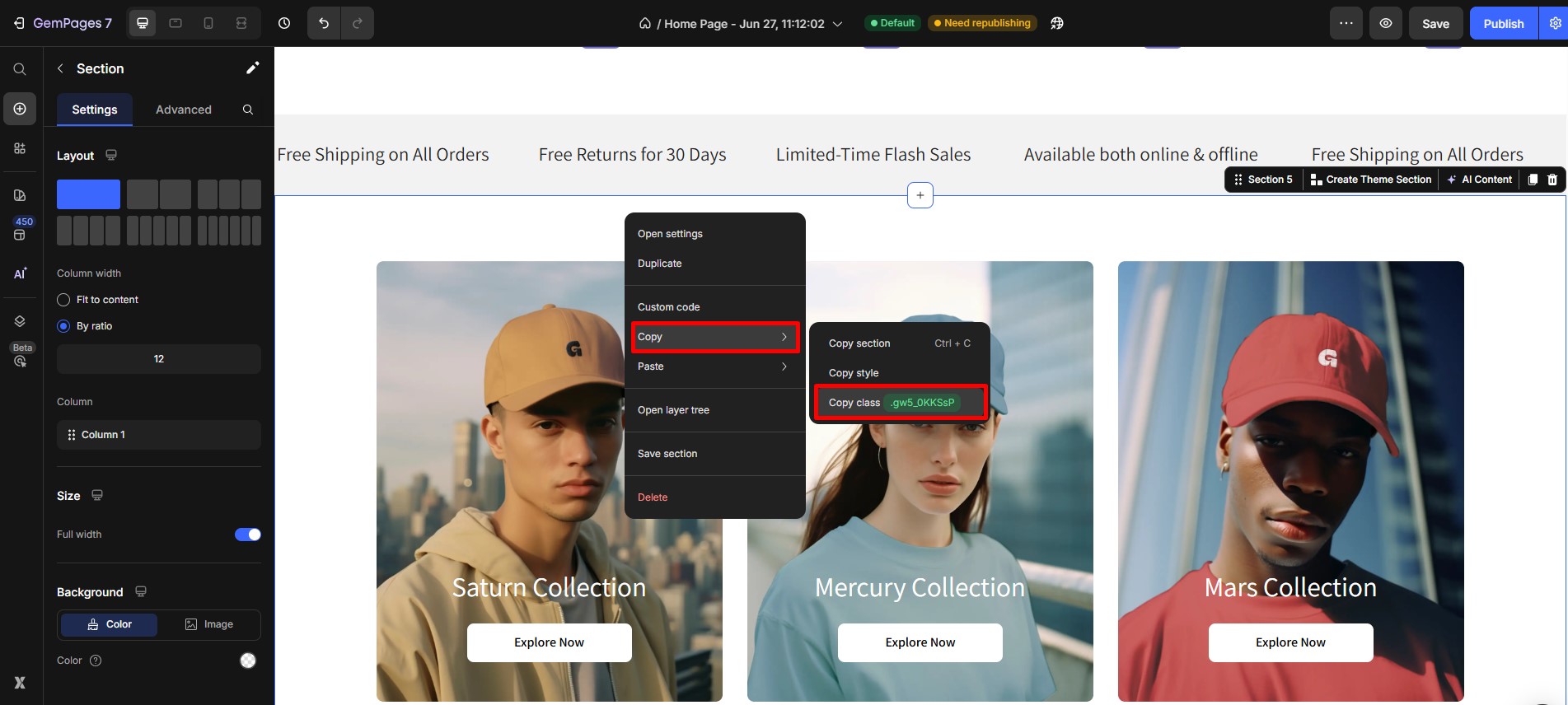This screenshot has height=705, width=1568.
Task: Open the background Color swatch
Action: pos(248,661)
